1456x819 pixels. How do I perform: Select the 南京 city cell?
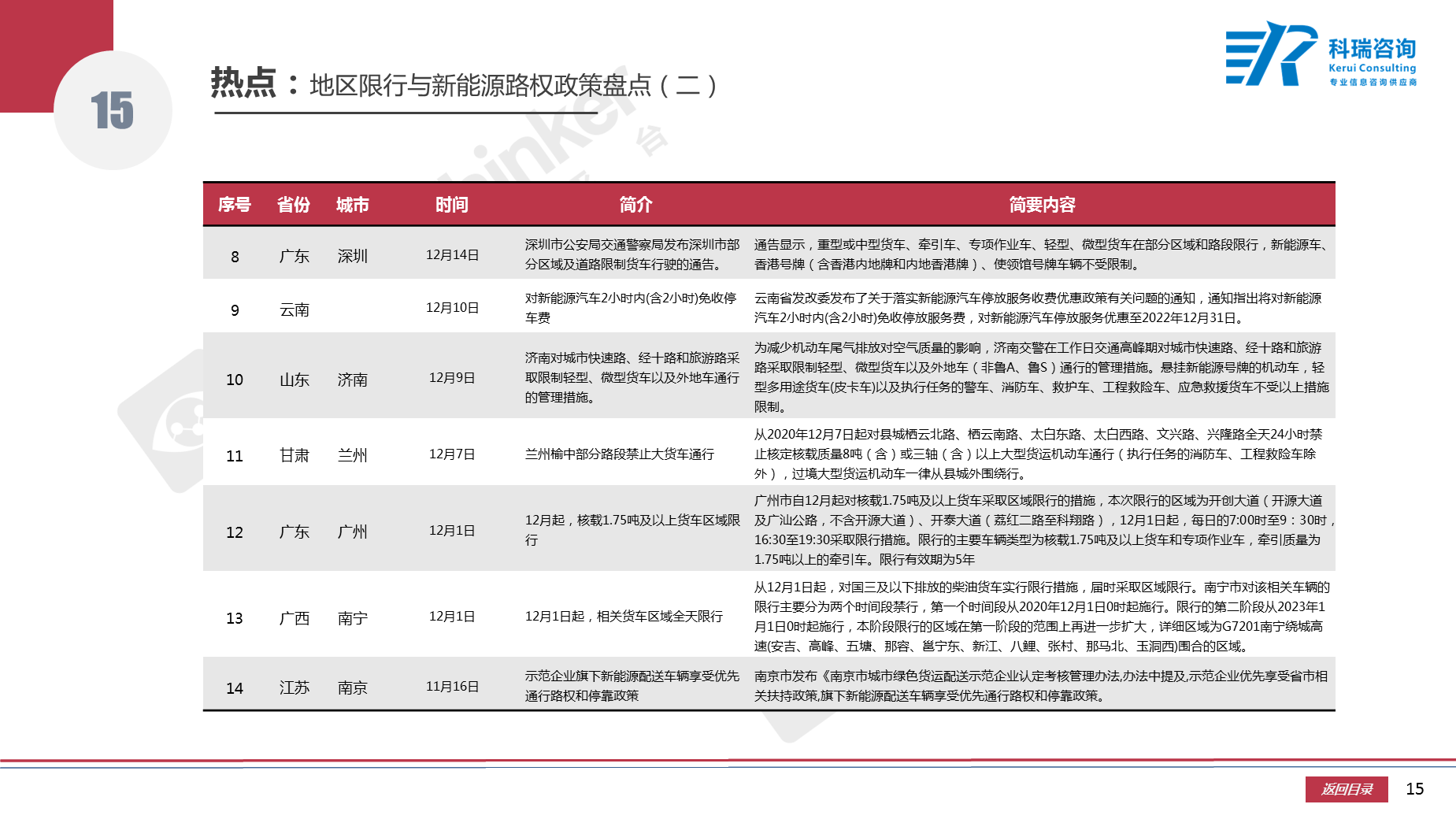353,687
